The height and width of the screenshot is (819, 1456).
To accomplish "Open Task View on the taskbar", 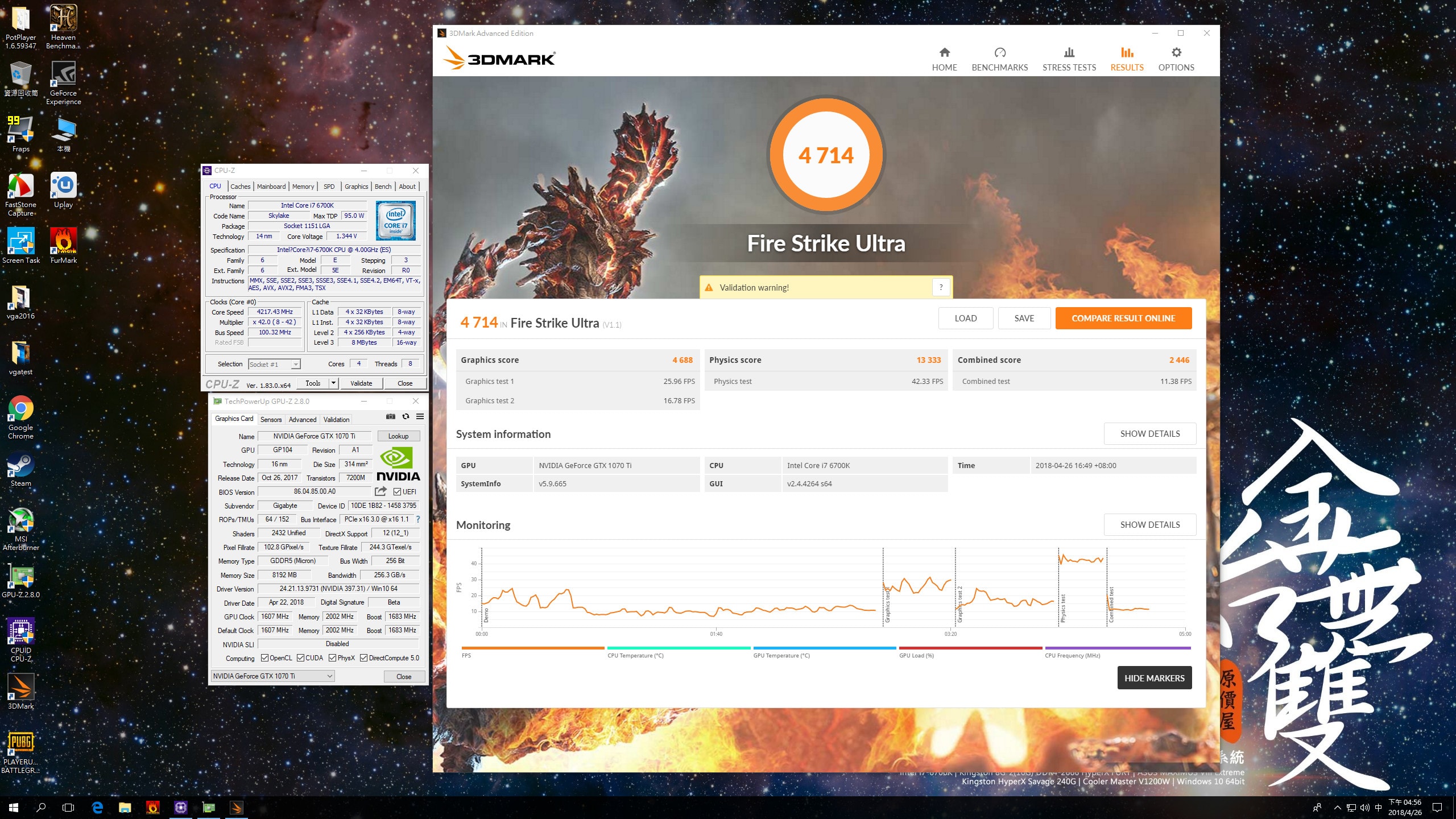I will (x=68, y=806).
